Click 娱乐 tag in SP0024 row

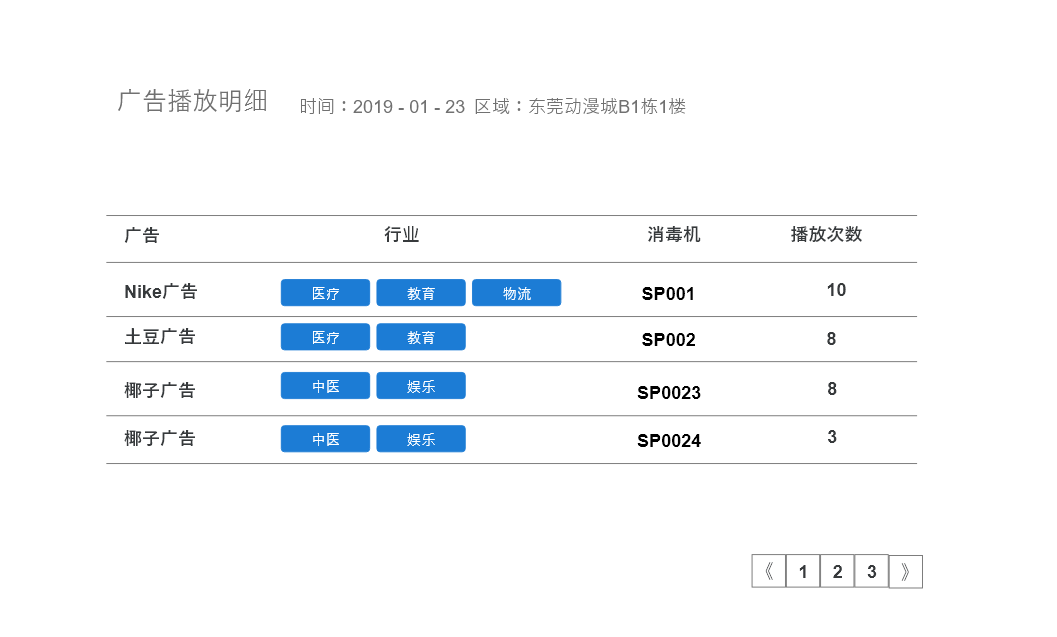(x=421, y=439)
